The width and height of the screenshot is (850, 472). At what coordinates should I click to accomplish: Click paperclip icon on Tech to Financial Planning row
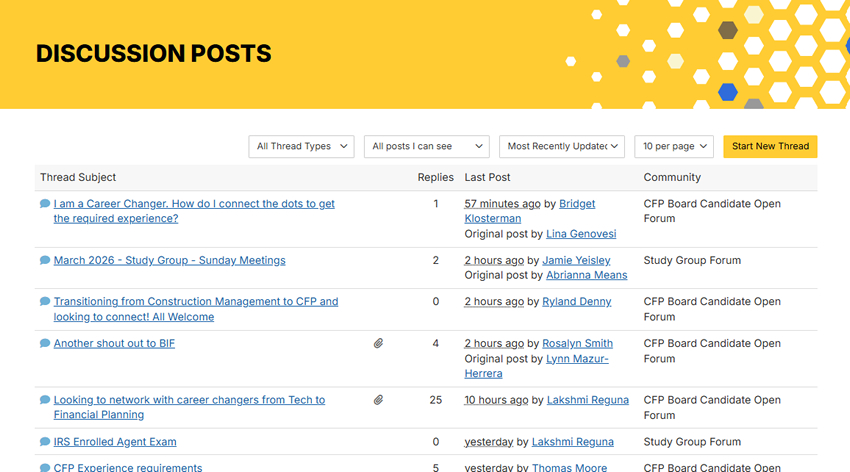(379, 400)
